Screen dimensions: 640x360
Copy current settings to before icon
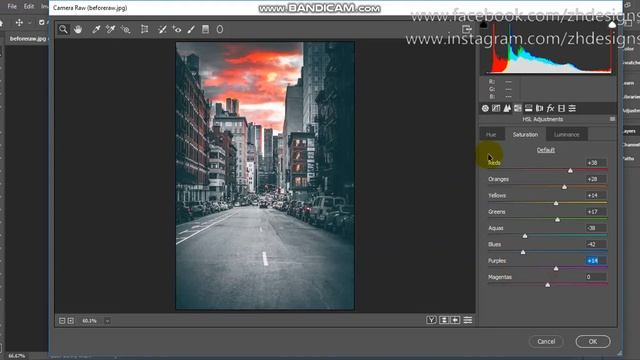[x=455, y=320]
